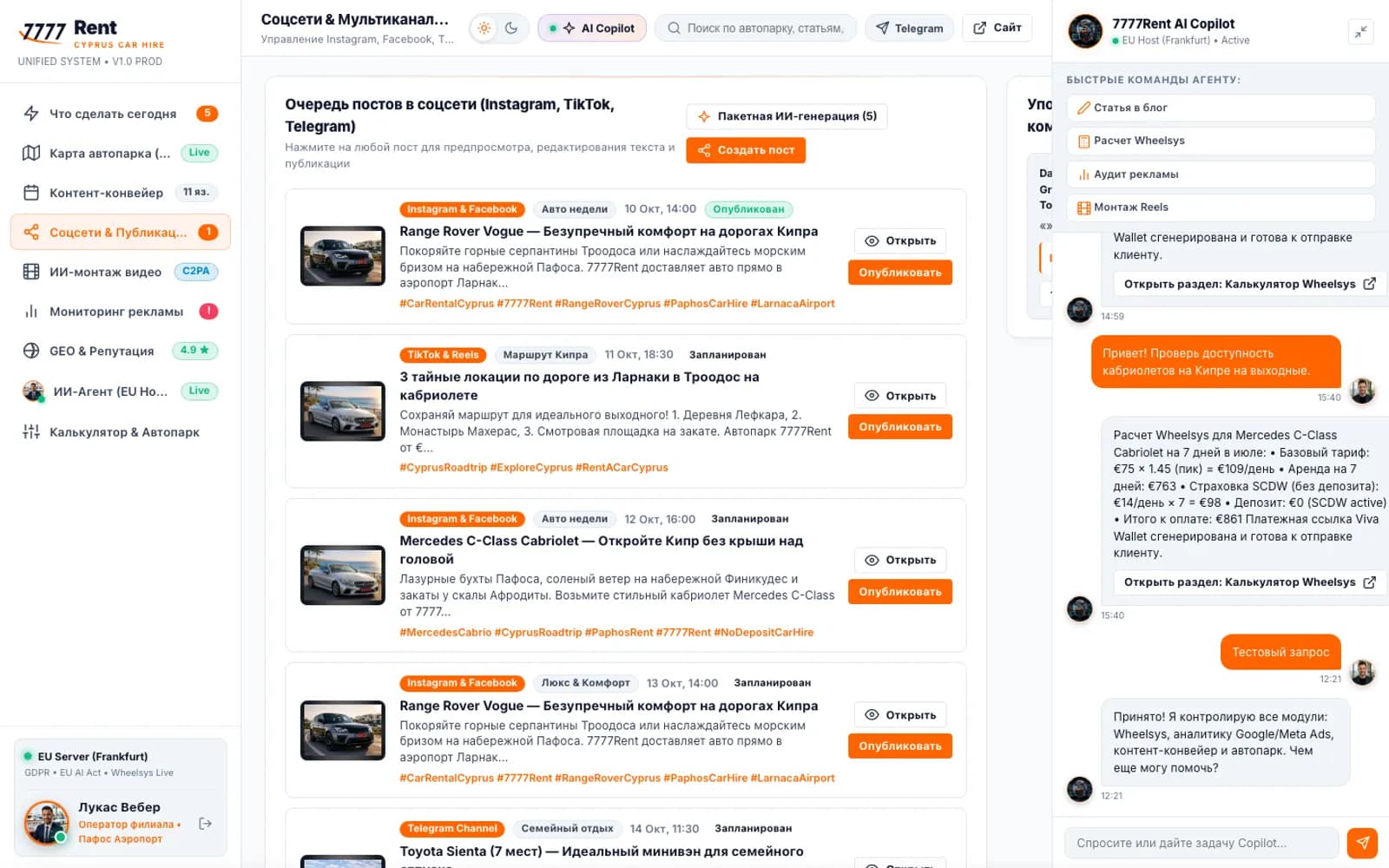Screen dimensions: 1389x868
Task: Click the logout icon next to Лукас Вебер
Action: [206, 824]
